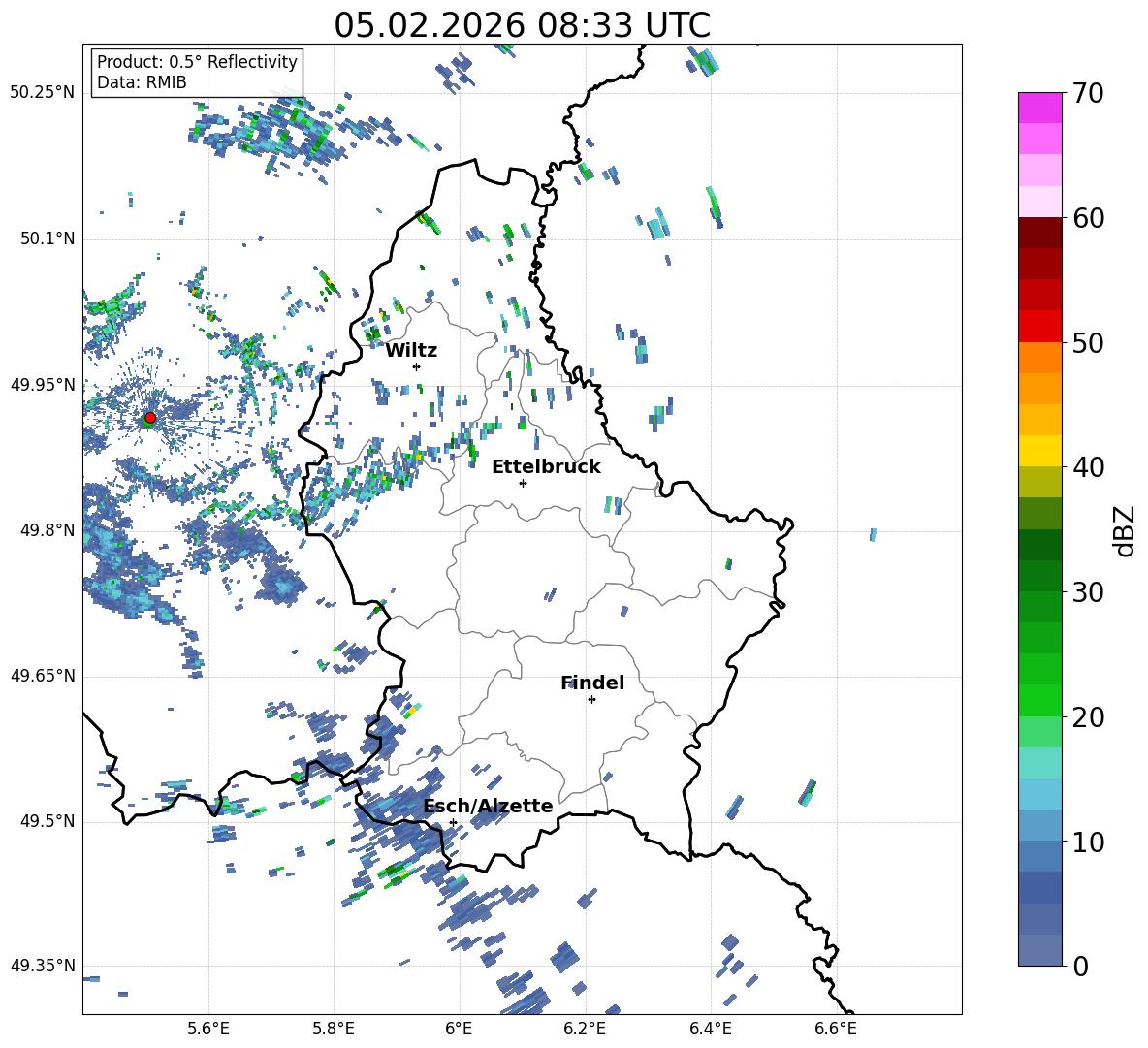Click the Wiltz city label
Screen dimensions: 1148x1048
[x=411, y=351]
